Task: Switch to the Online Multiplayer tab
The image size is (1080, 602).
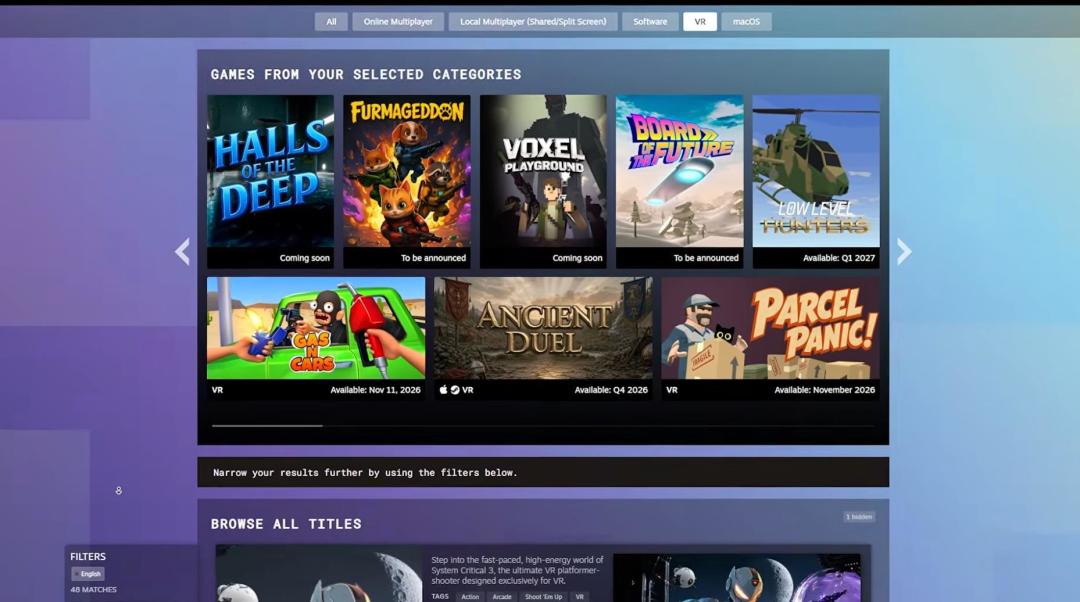Action: tap(398, 21)
